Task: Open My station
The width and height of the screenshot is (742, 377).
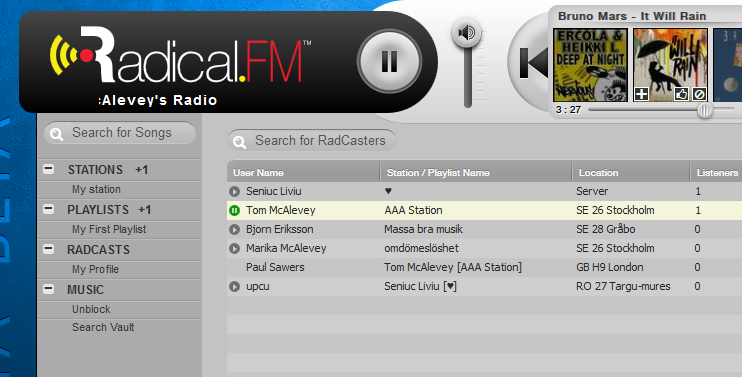Action: (97, 189)
